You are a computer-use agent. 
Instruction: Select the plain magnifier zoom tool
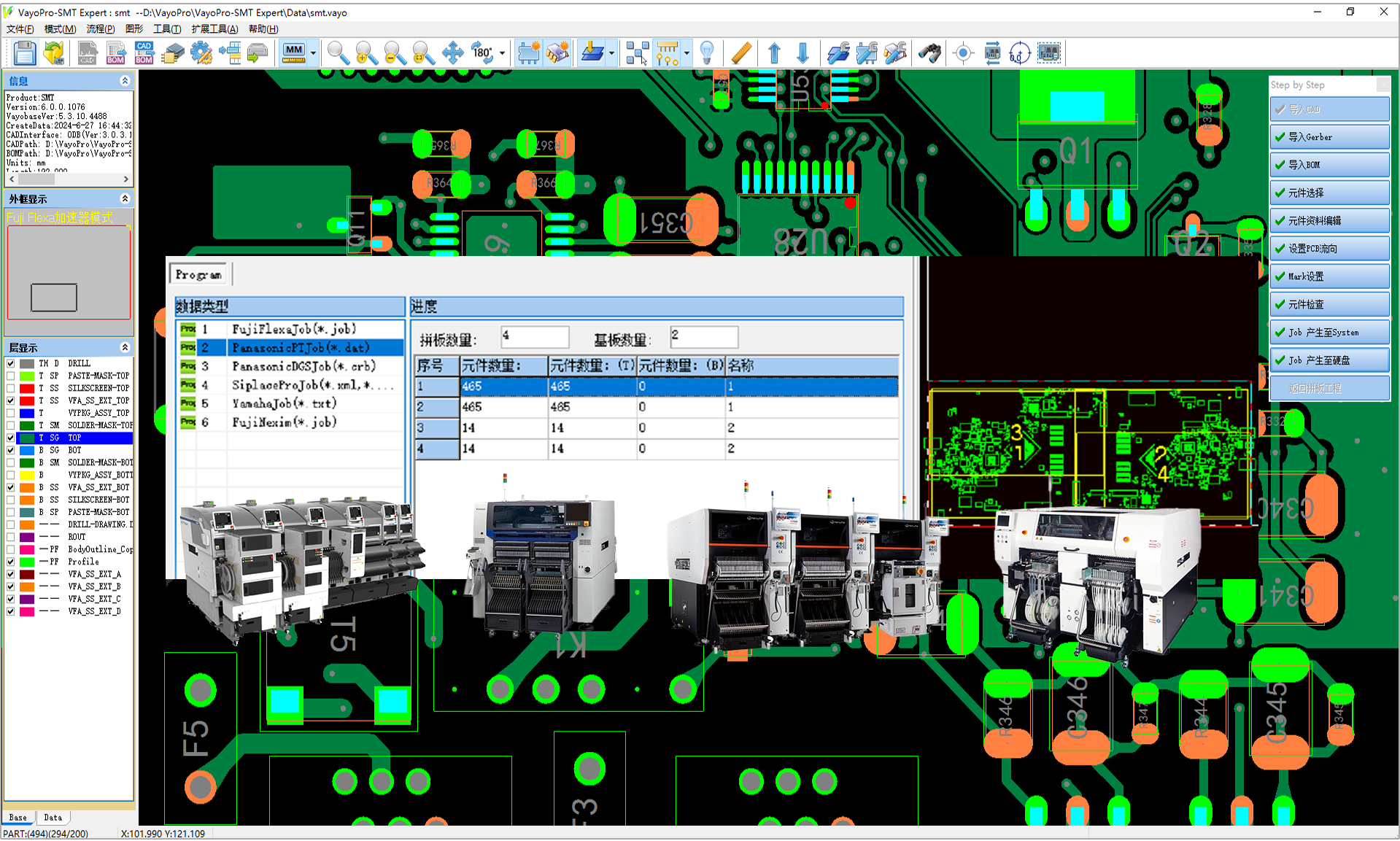[x=338, y=53]
